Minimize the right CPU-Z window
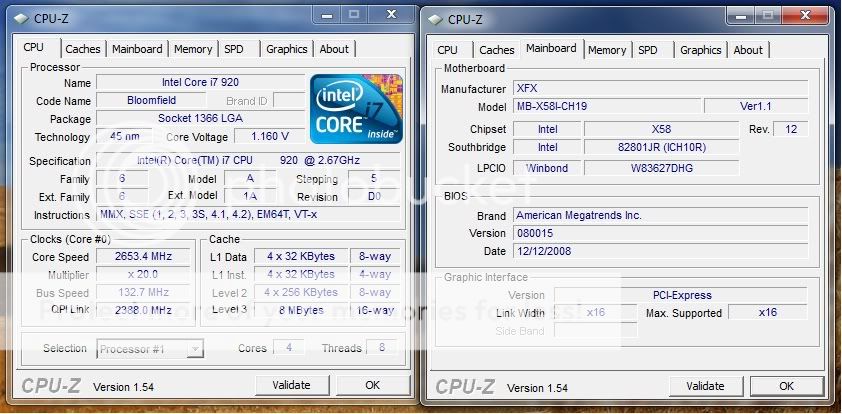 click(x=739, y=16)
